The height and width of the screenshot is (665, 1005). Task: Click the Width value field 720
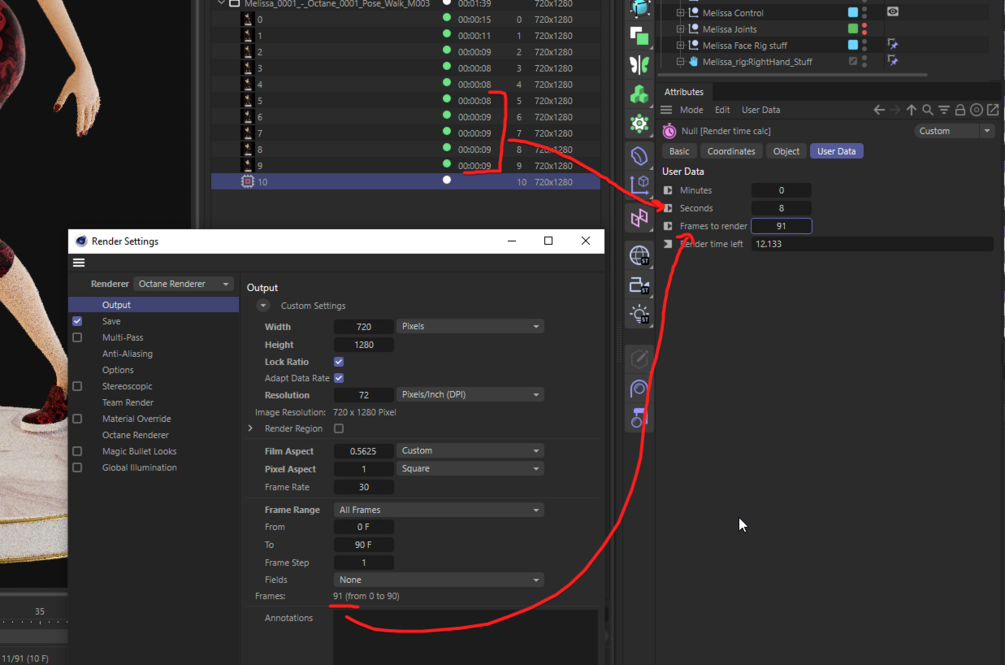coord(364,327)
